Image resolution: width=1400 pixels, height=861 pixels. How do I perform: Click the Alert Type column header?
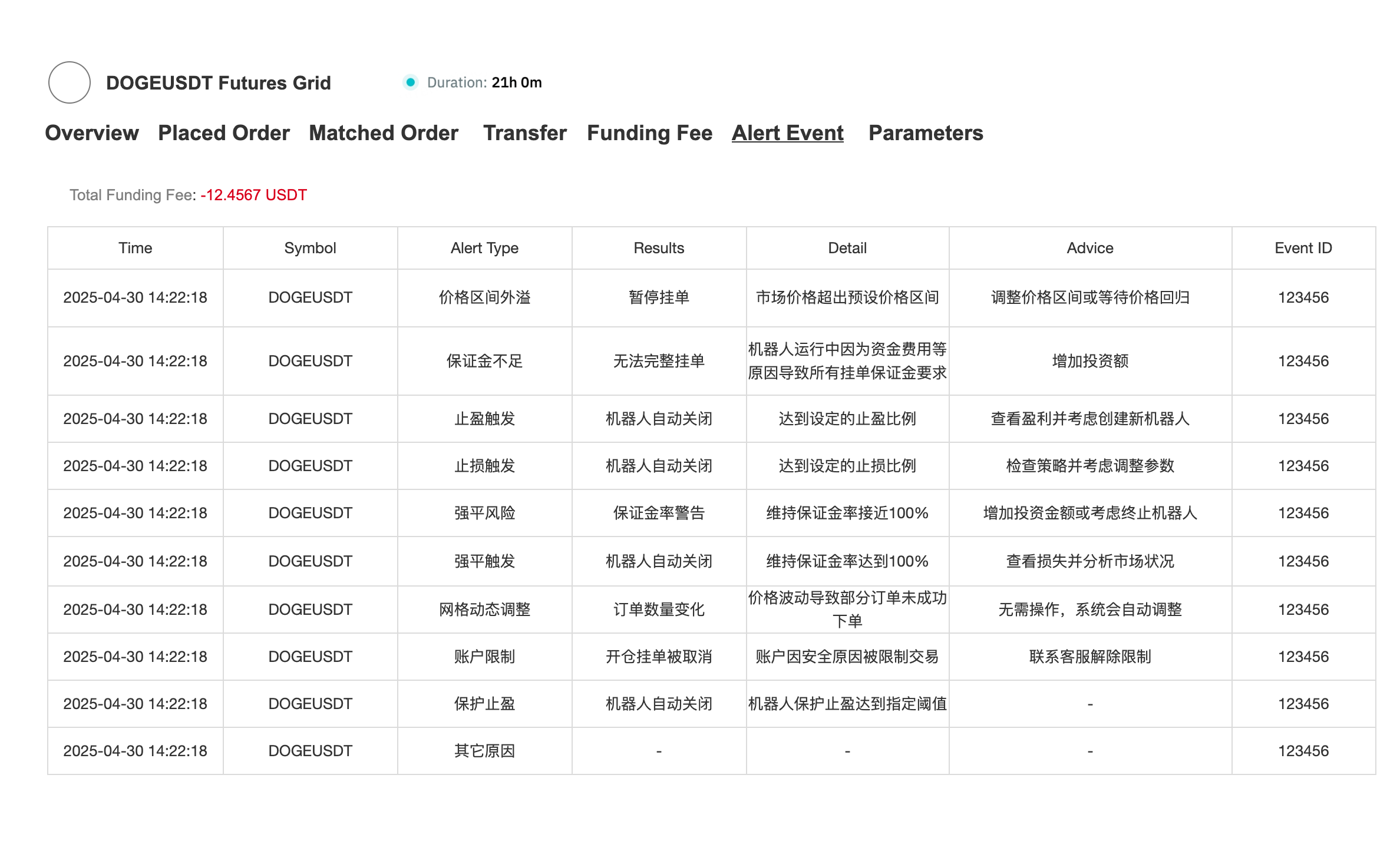pos(484,248)
